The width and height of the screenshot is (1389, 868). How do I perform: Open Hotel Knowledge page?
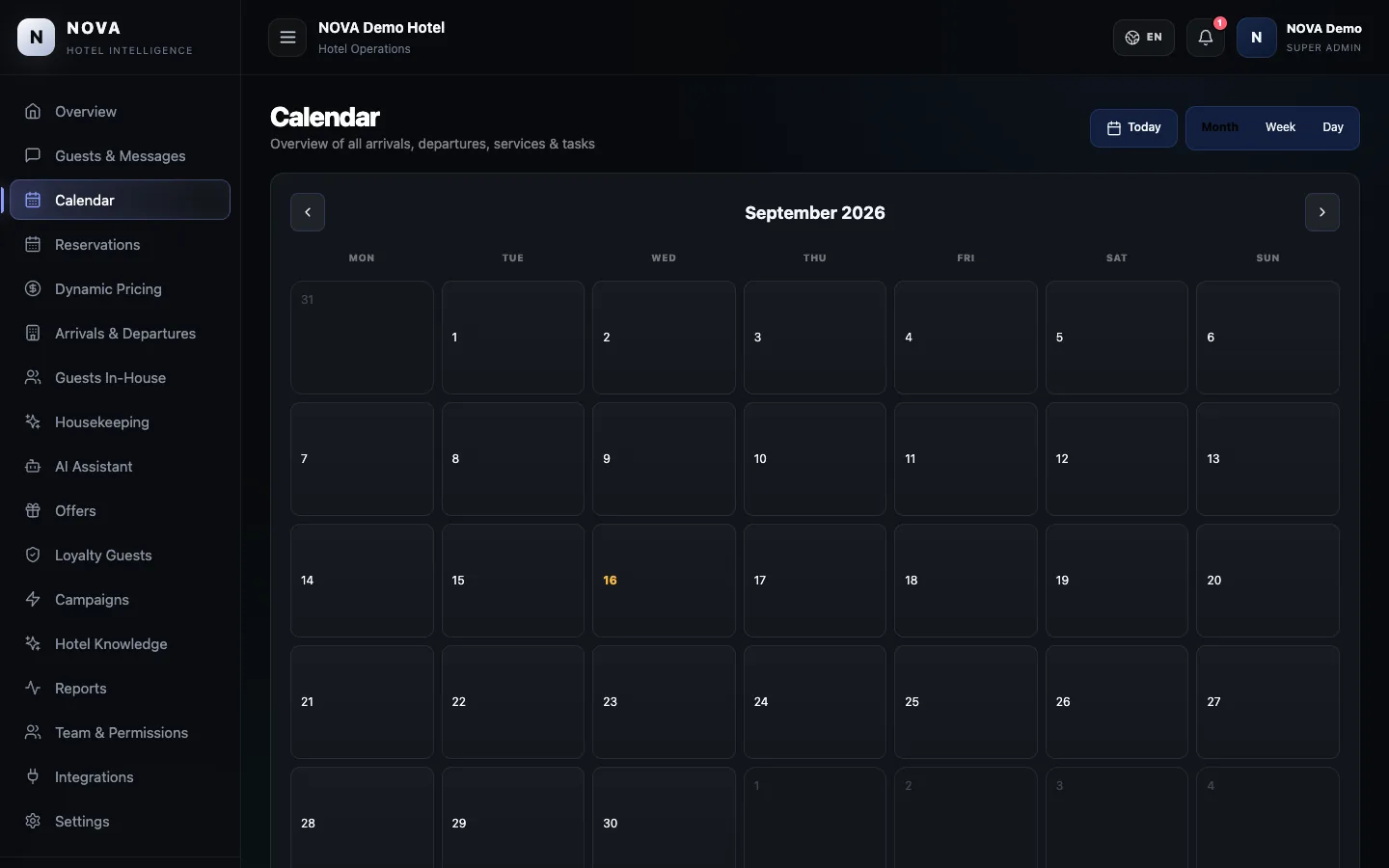(120, 643)
